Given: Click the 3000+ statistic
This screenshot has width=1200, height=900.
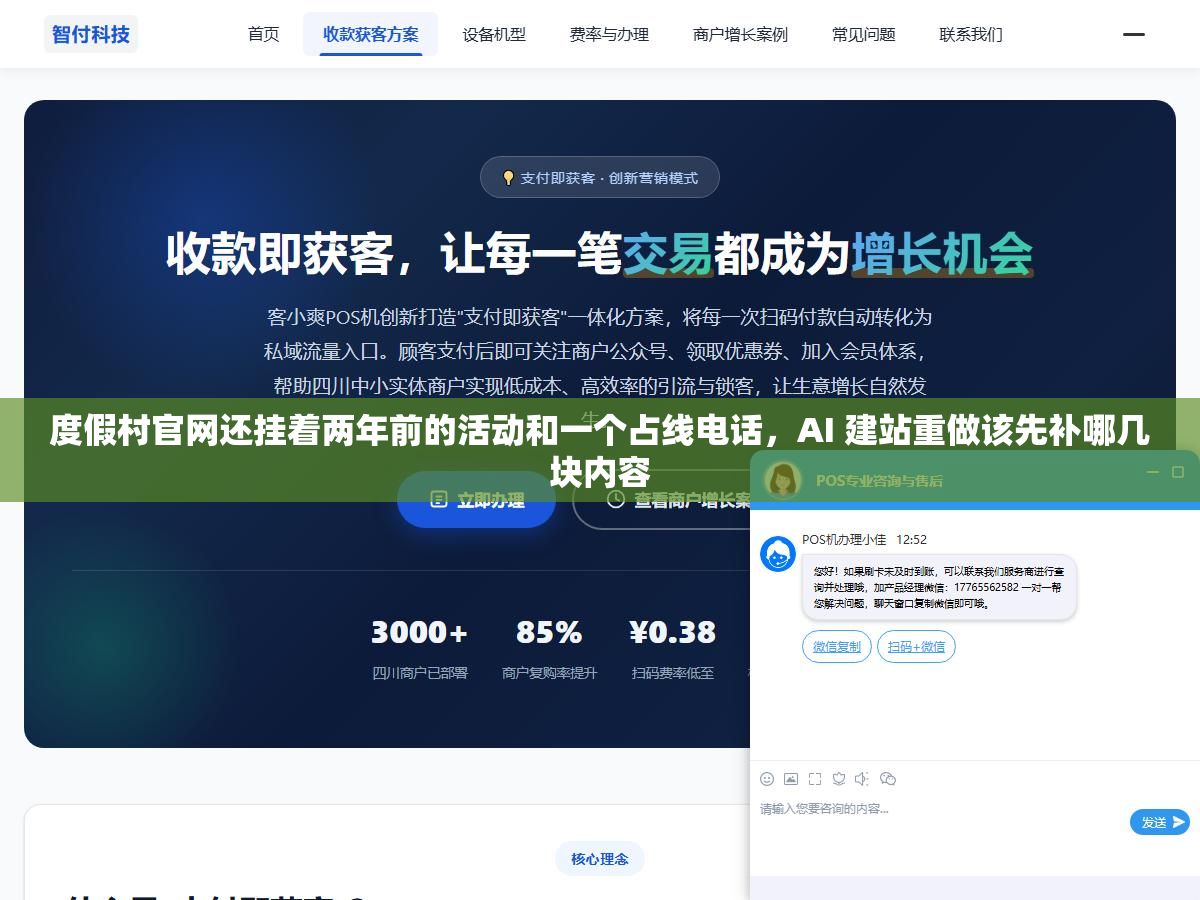Looking at the screenshot, I should [x=419, y=632].
